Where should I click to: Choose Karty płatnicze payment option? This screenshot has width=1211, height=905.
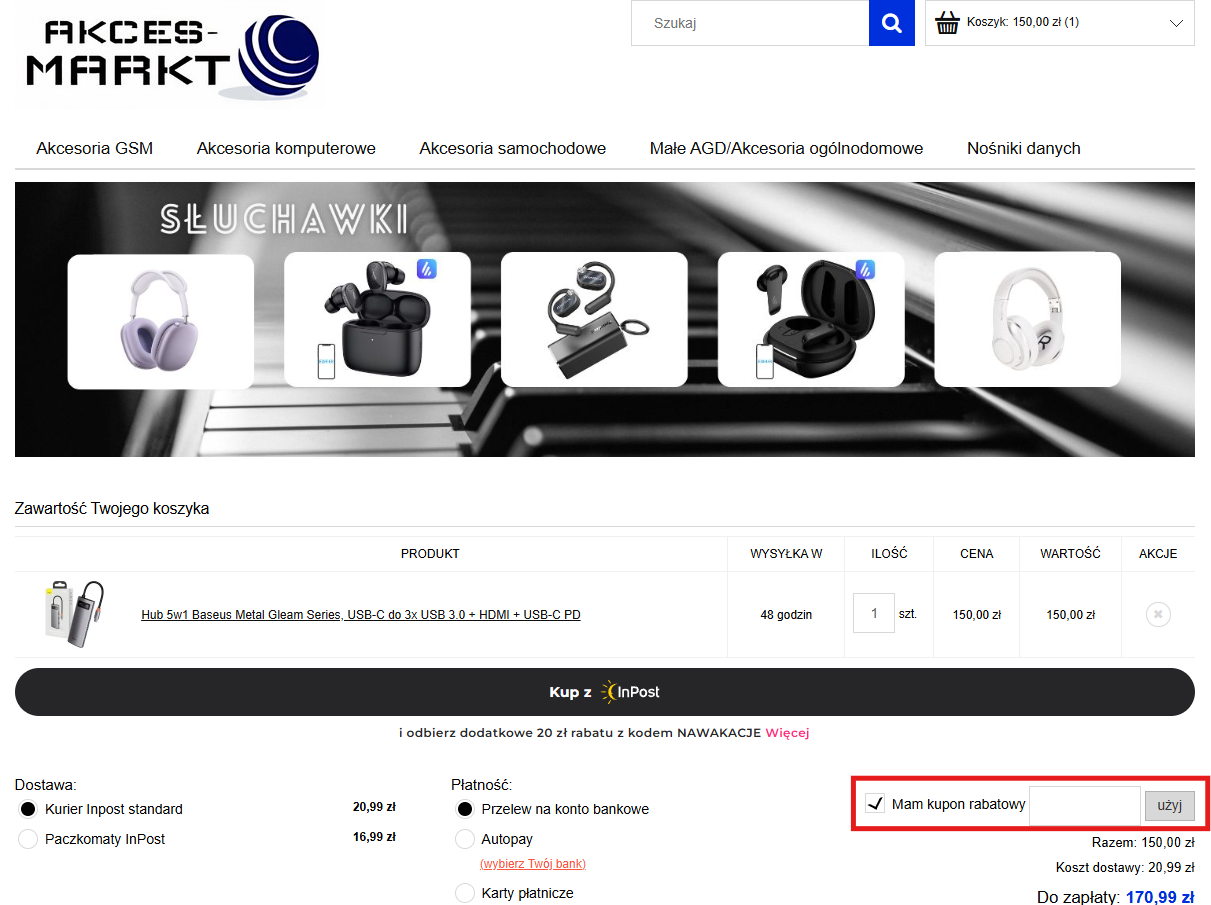point(465,893)
